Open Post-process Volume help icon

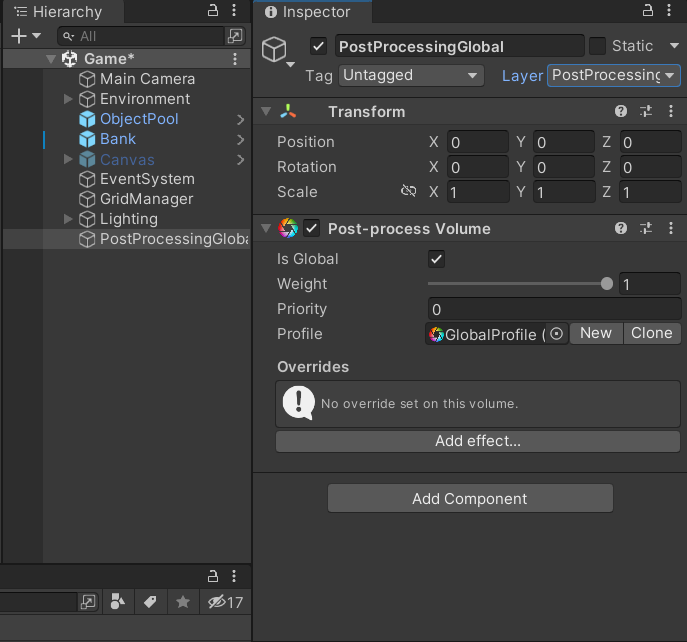point(620,228)
